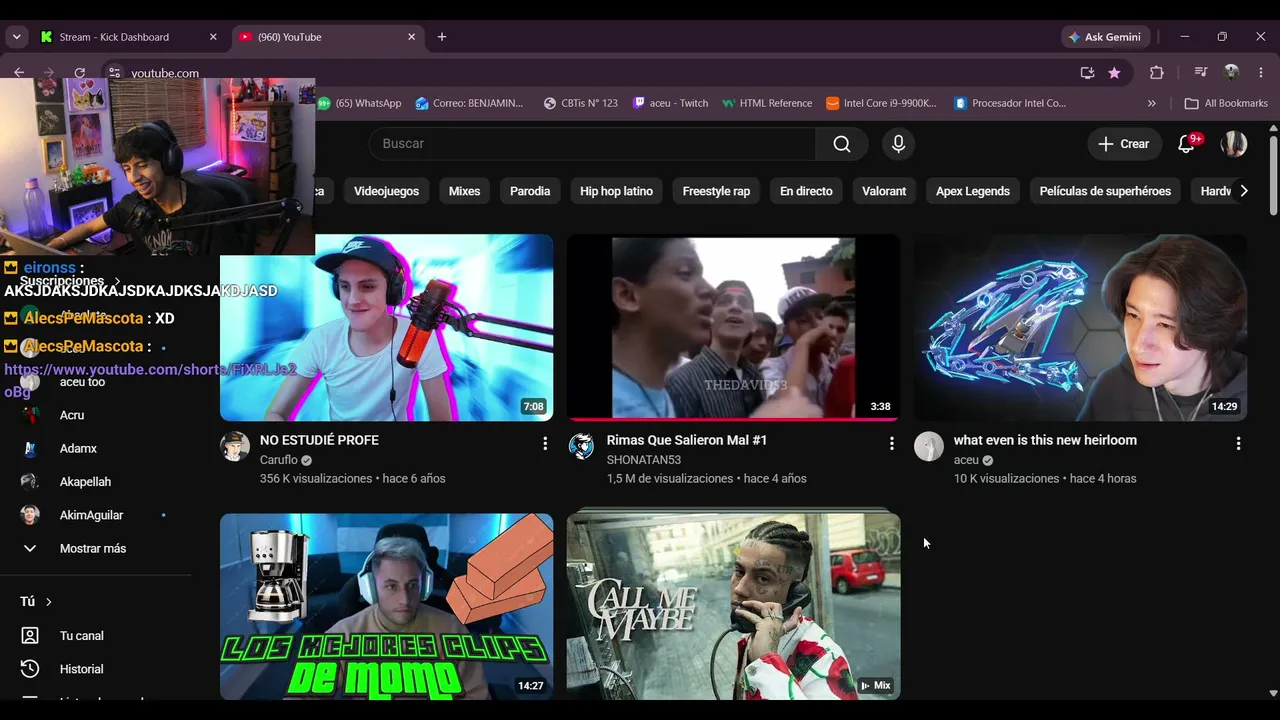
Task: Open the Chrome profile avatar
Action: point(1232,73)
